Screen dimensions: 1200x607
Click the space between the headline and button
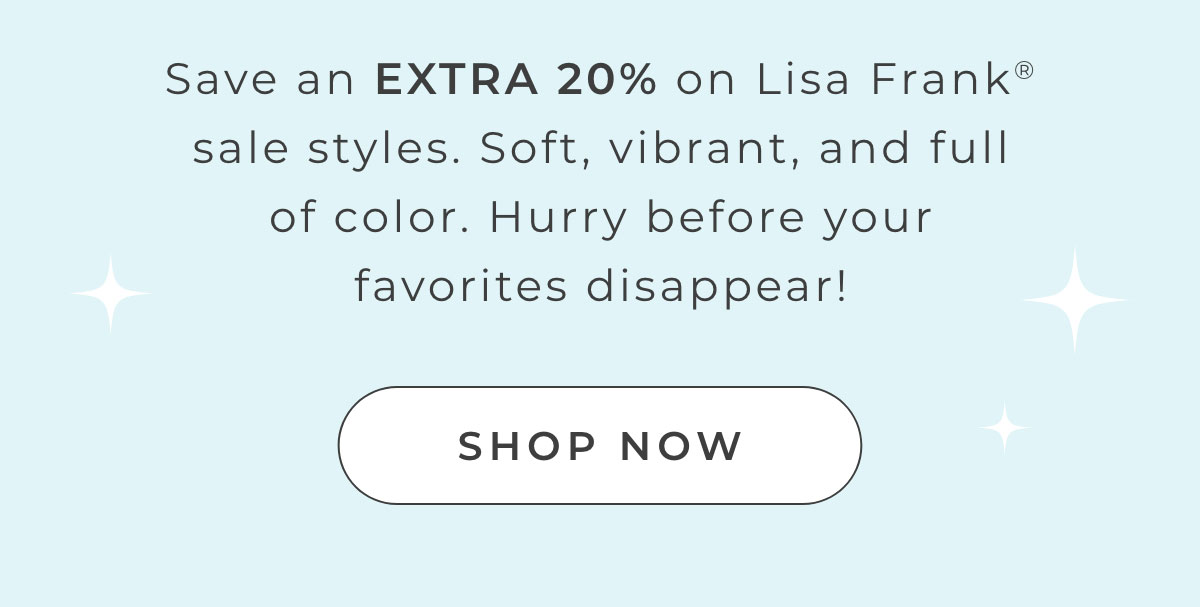coord(600,345)
